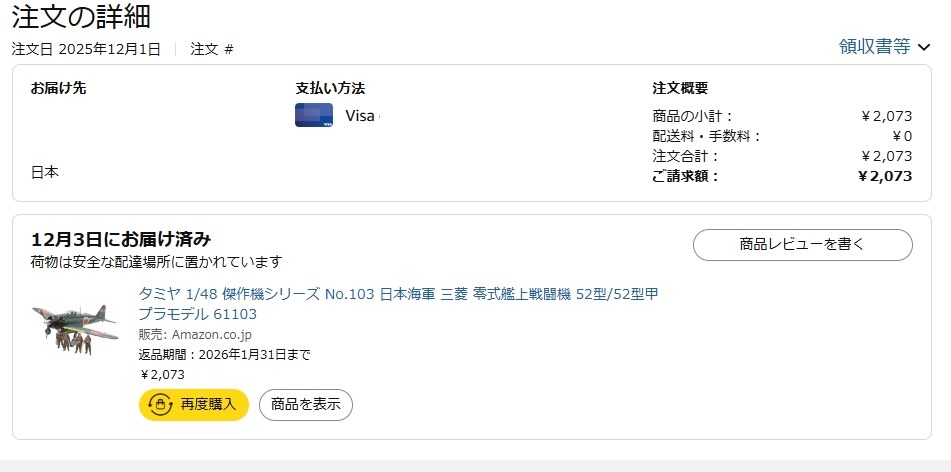Screen dimensions: 951x472
Task: Select the ご請求額 total label
Action: click(x=686, y=176)
